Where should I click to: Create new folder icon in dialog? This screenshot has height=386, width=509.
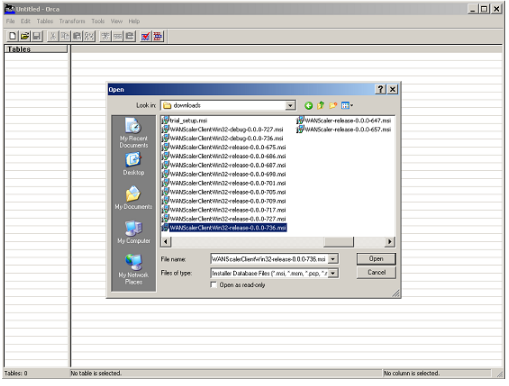point(333,105)
